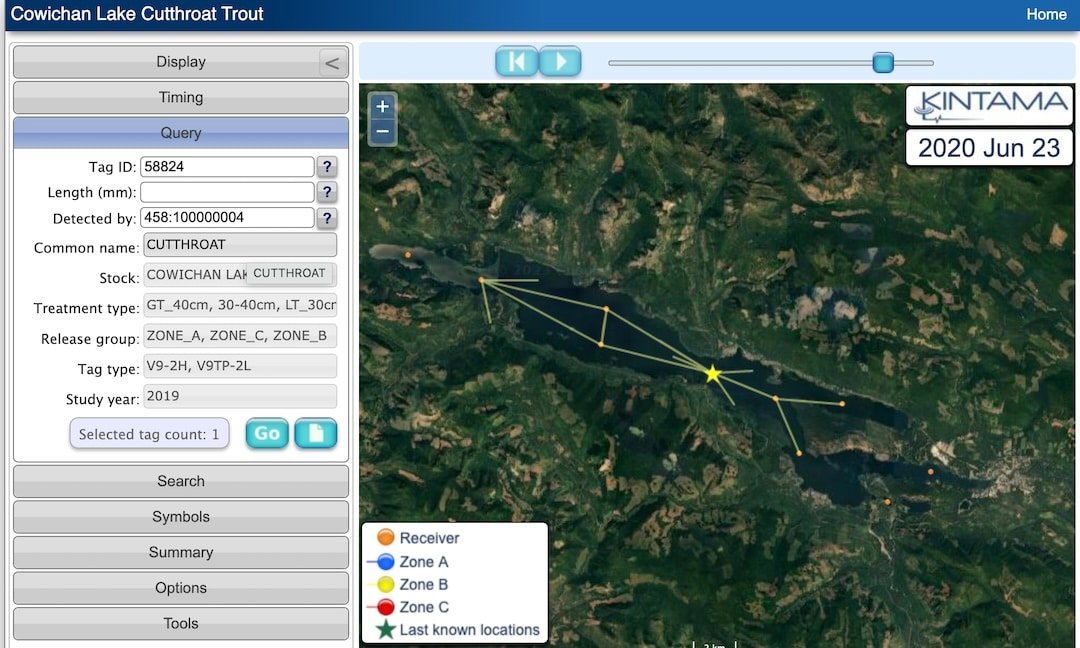Follow the Home link in the header
Image resolution: width=1080 pixels, height=648 pixels.
coord(1046,14)
